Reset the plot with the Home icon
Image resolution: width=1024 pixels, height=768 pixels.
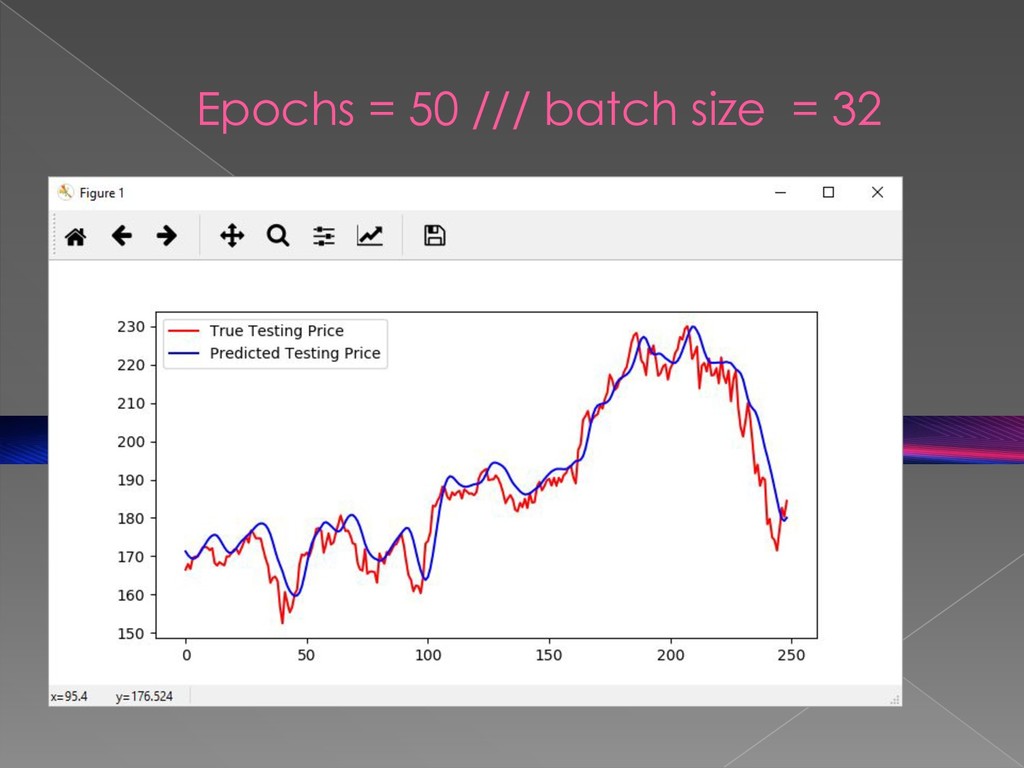pyautogui.click(x=76, y=236)
